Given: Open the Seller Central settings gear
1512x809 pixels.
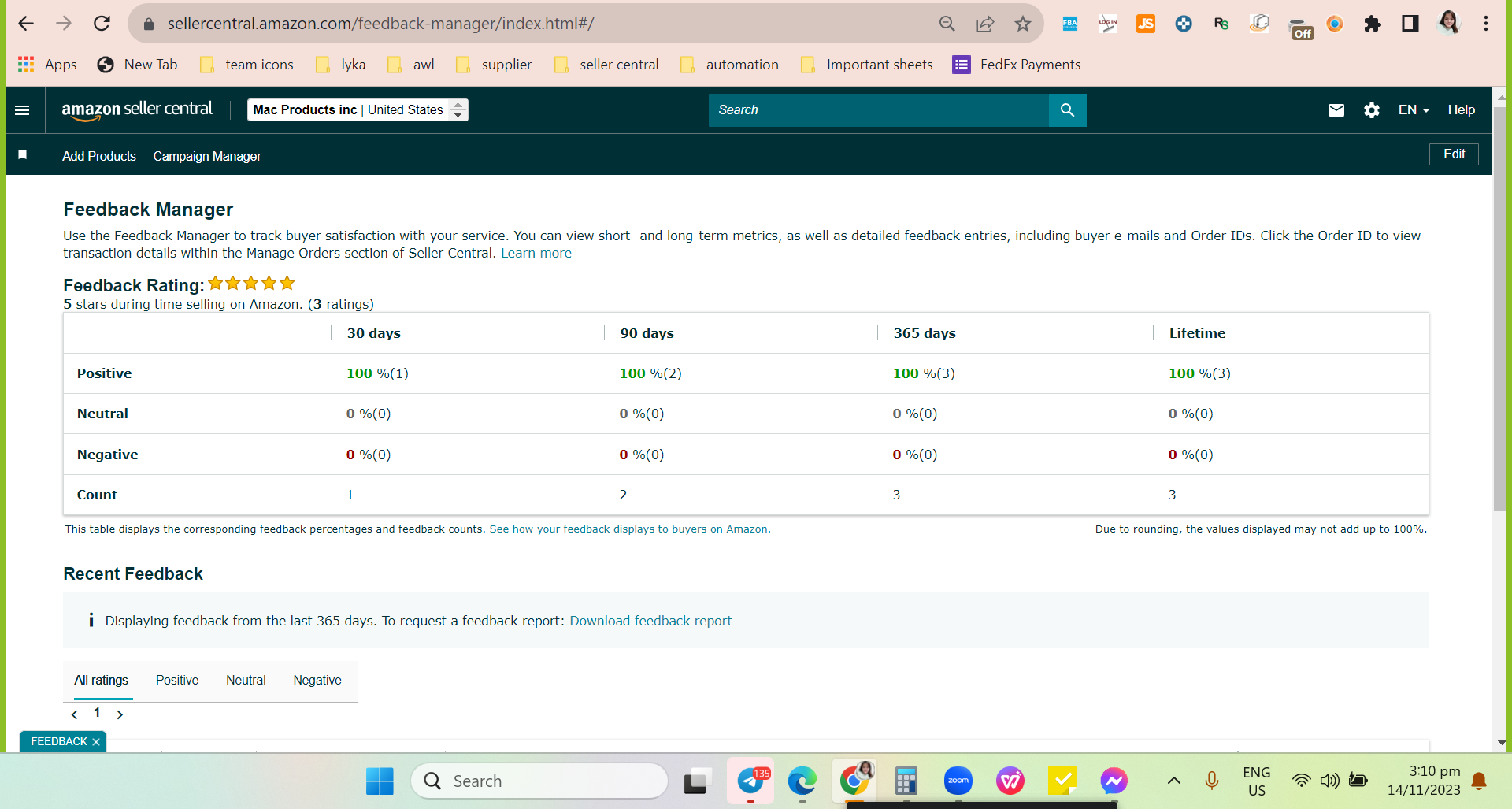Looking at the screenshot, I should coord(1372,110).
